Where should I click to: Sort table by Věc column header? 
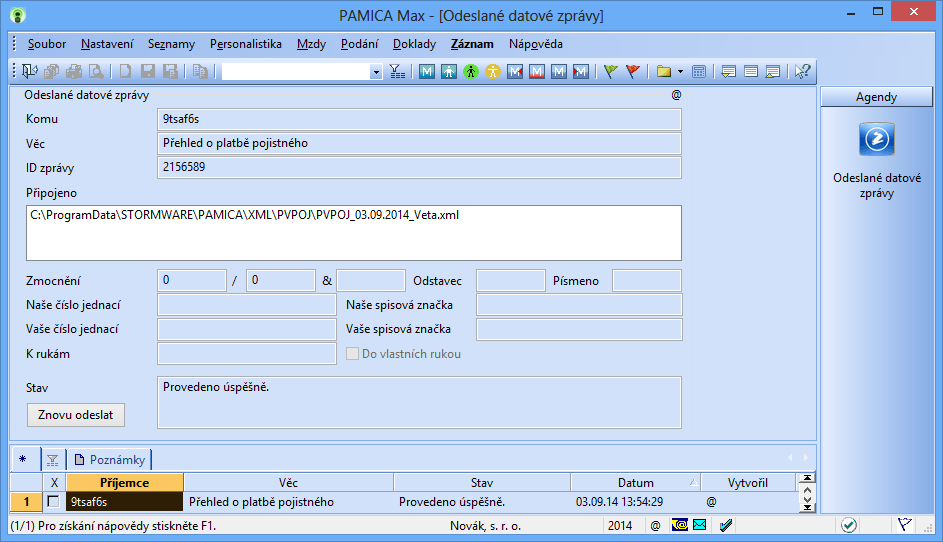point(288,482)
